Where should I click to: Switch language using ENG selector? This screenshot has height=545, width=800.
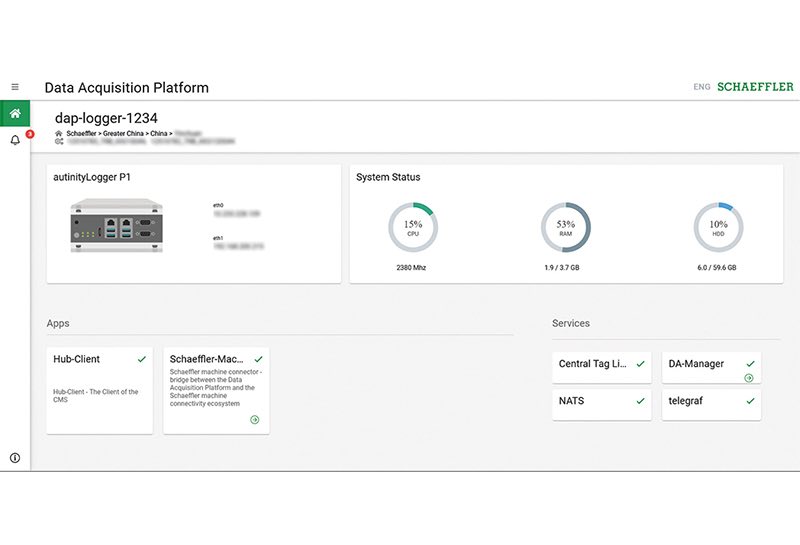[x=702, y=87]
